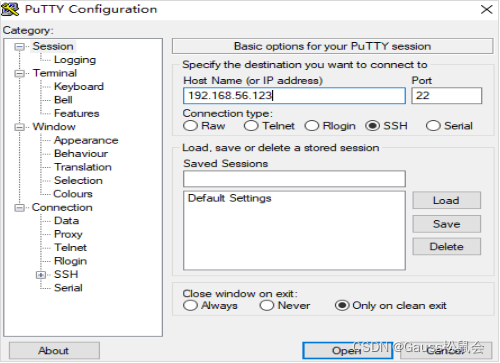Select Default Settings in saved sessions list
This screenshot has width=500, height=363.
230,198
